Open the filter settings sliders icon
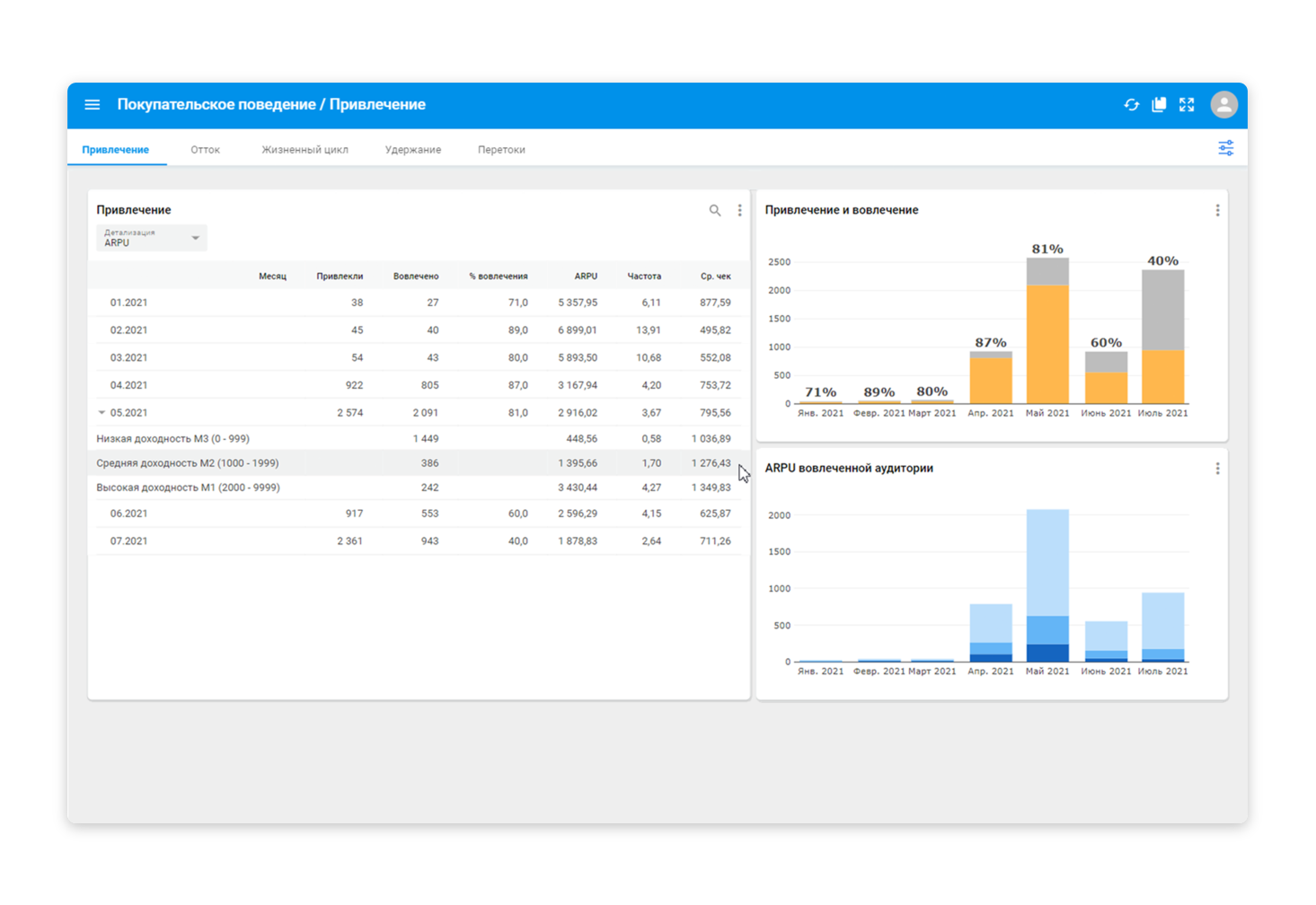Image resolution: width=1316 pixels, height=905 pixels. pyautogui.click(x=1225, y=148)
